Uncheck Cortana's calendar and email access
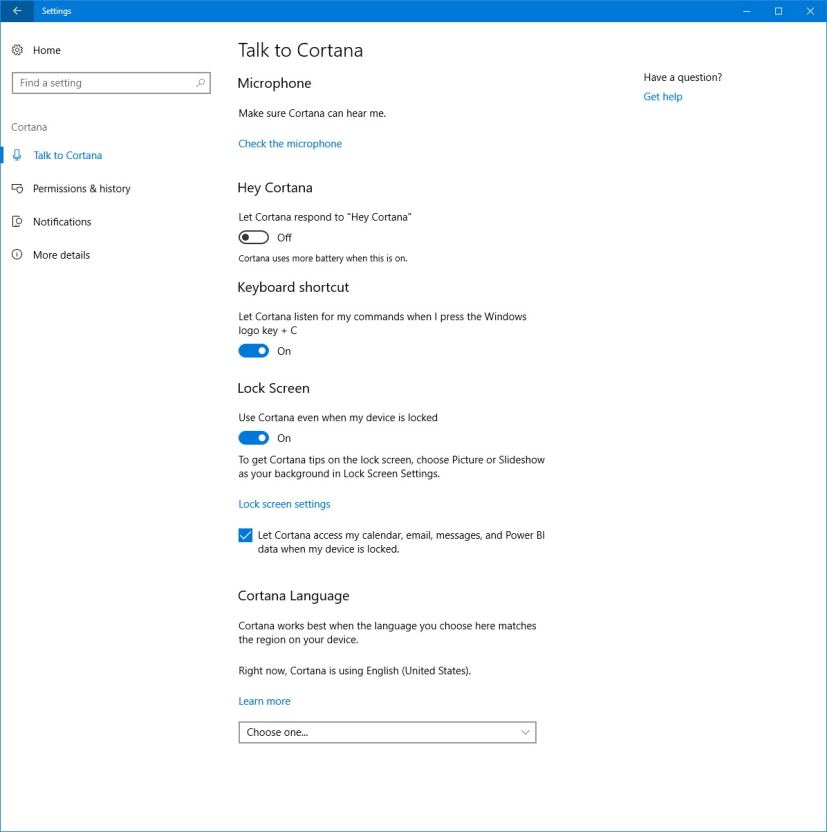The width and height of the screenshot is (827, 832). (244, 535)
